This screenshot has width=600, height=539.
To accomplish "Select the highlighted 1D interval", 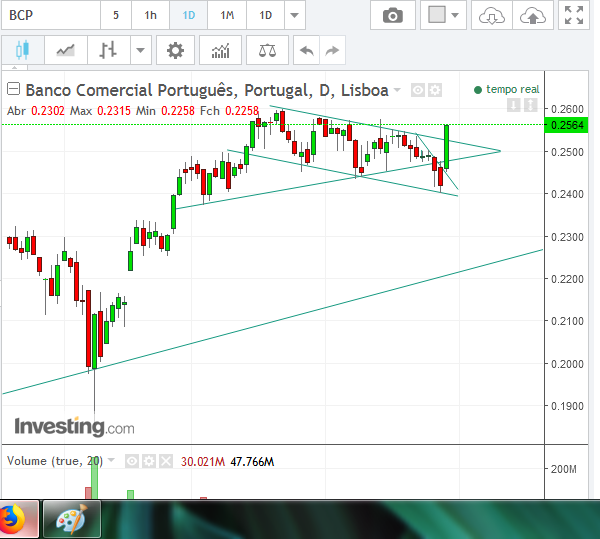I will pos(189,15).
